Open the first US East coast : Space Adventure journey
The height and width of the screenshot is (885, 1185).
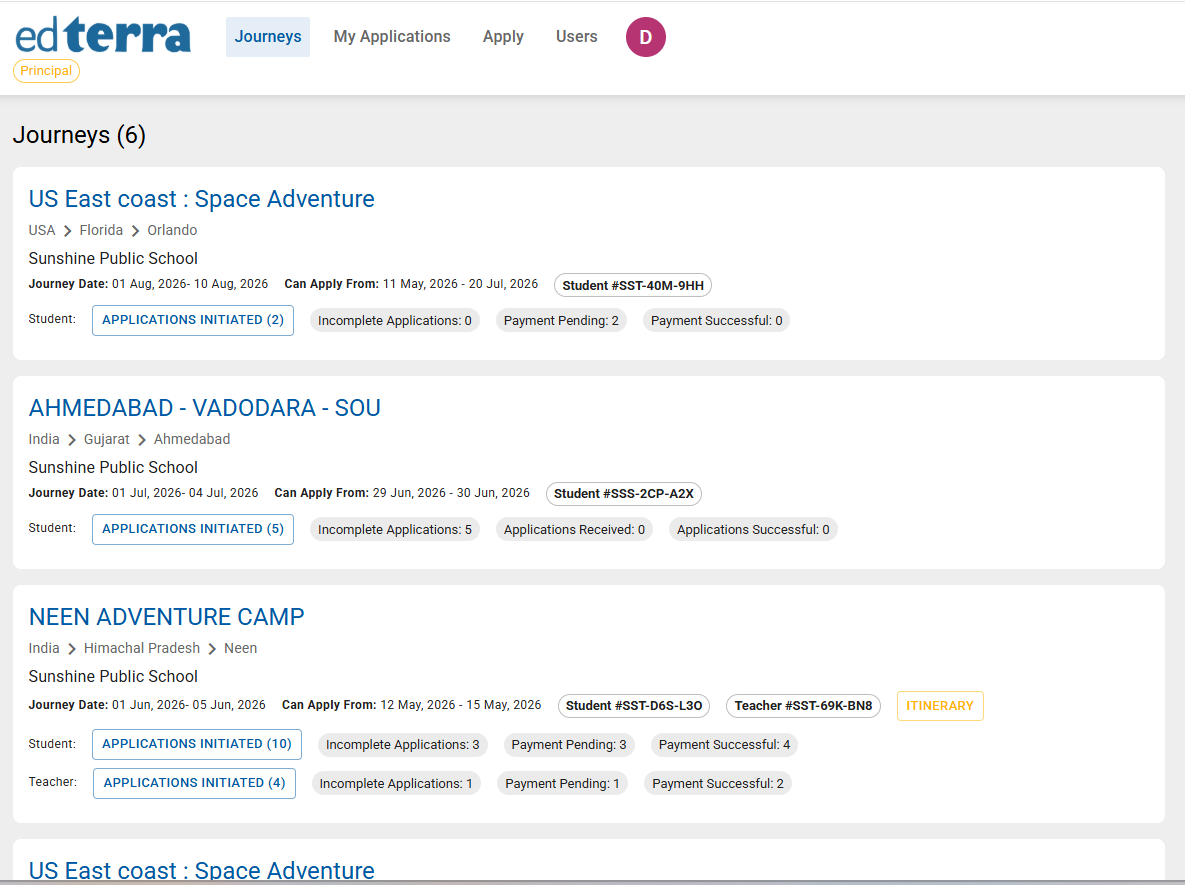click(202, 199)
